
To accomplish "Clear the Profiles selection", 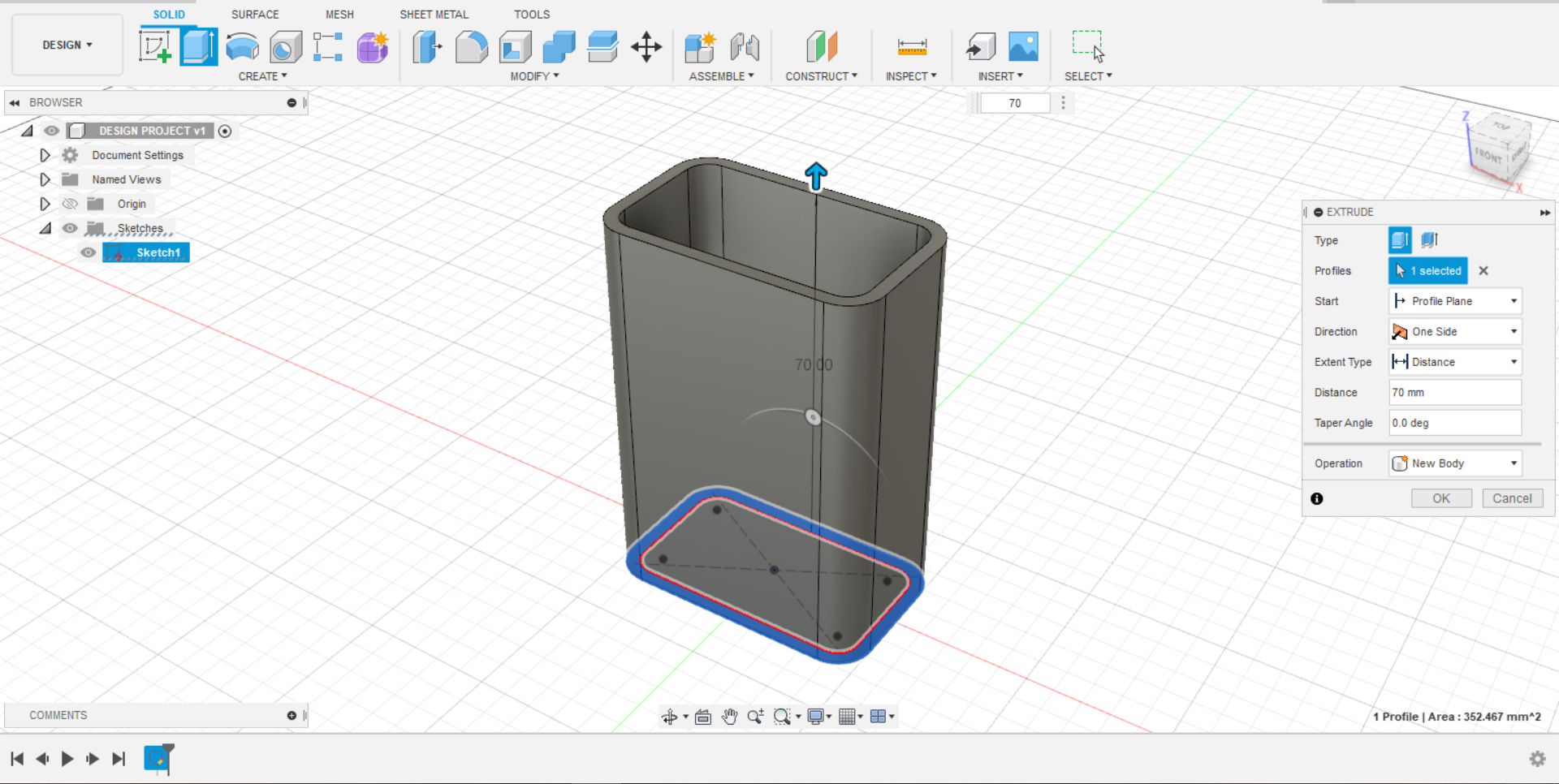I will pyautogui.click(x=1483, y=271).
